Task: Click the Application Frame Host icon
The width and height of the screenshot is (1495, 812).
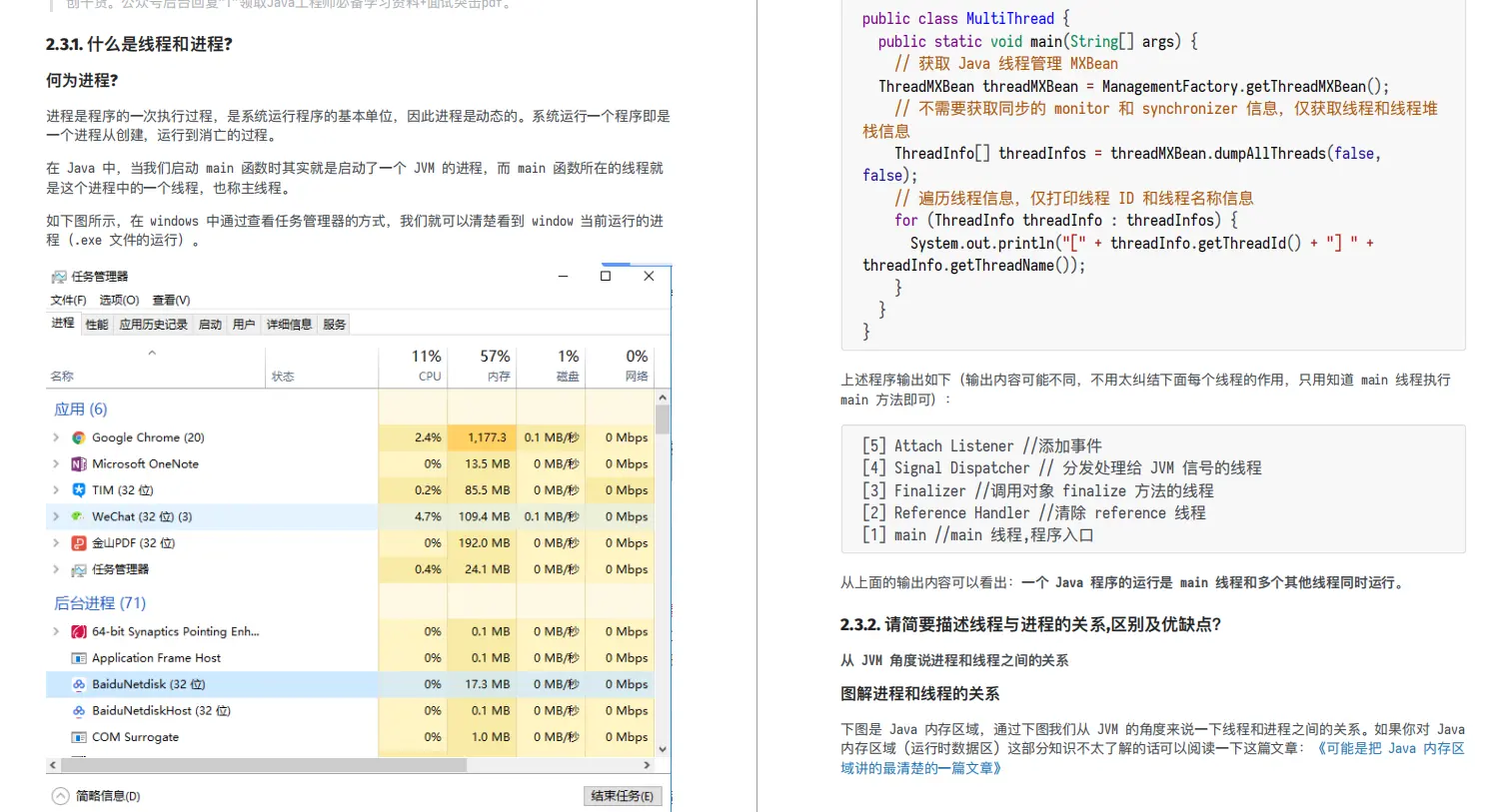Action: tap(77, 657)
